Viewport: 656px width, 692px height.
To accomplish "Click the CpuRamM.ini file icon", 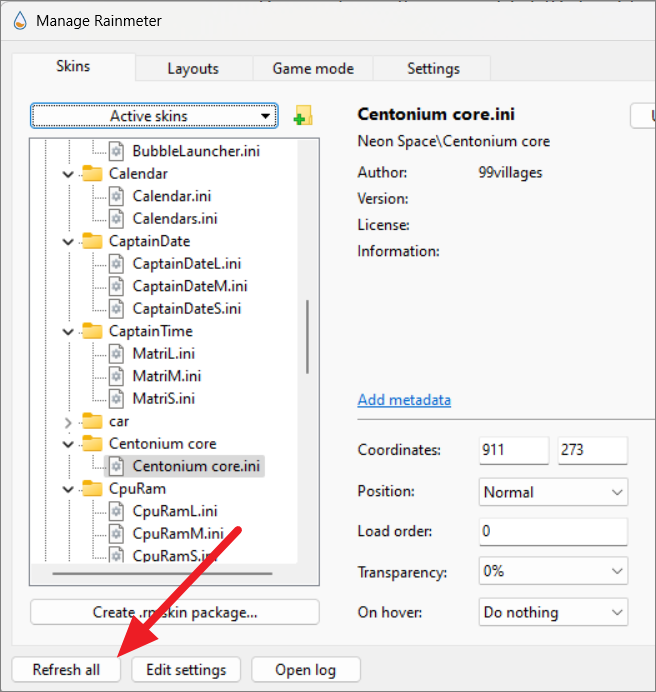I will tap(116, 534).
